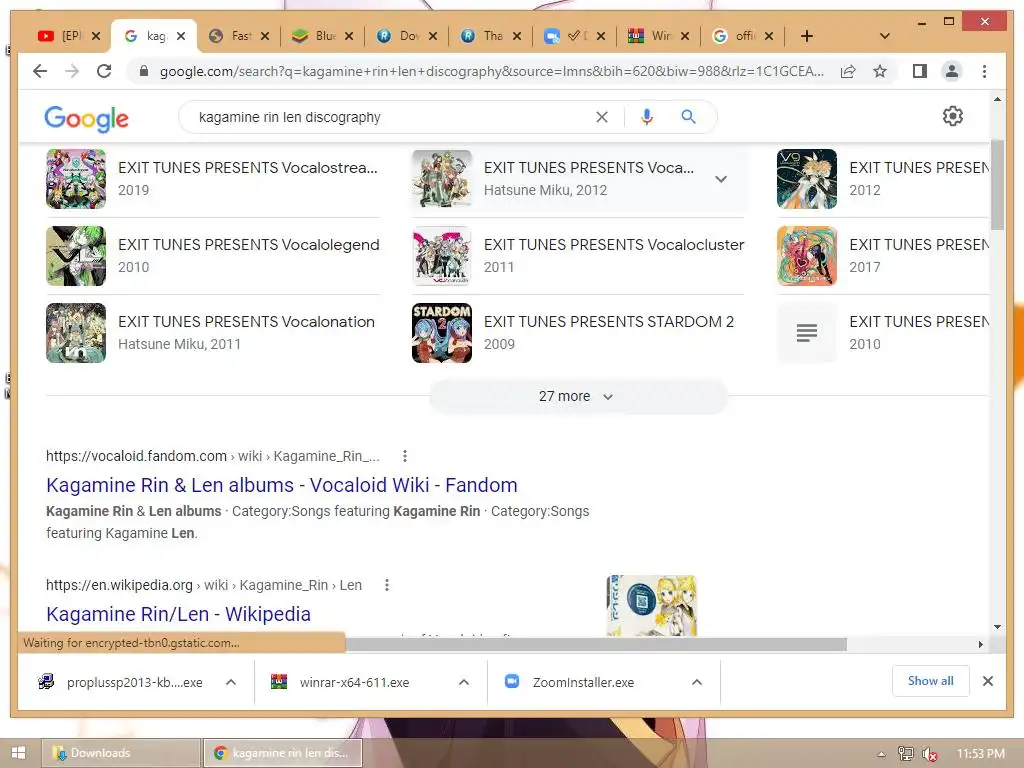This screenshot has height=768, width=1024.
Task: Bookmark this page with the star icon
Action: 880,71
